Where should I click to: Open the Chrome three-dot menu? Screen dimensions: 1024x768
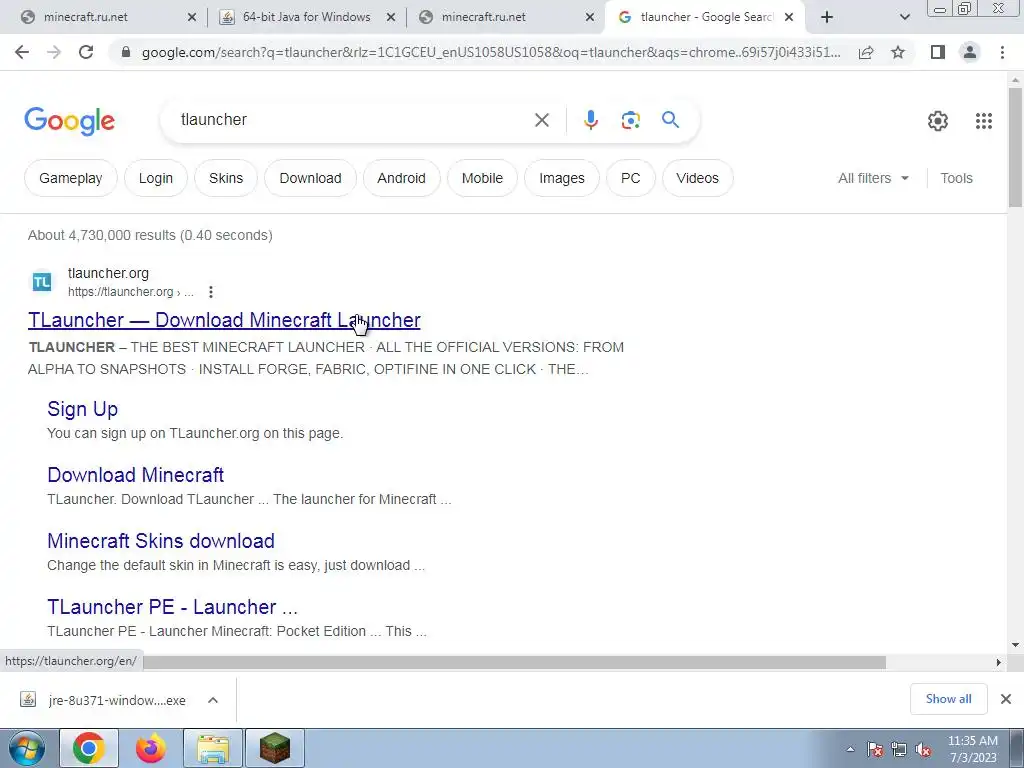pos(1002,52)
